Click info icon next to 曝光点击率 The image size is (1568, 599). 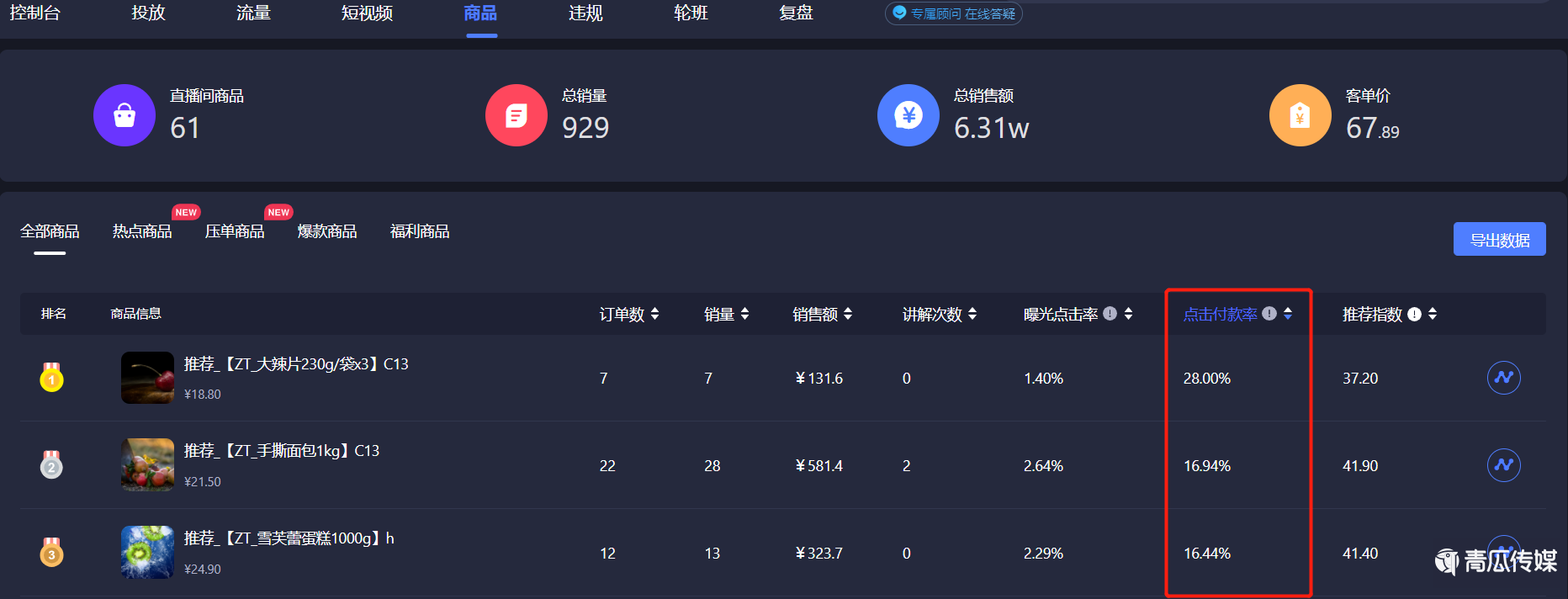pyautogui.click(x=1110, y=314)
